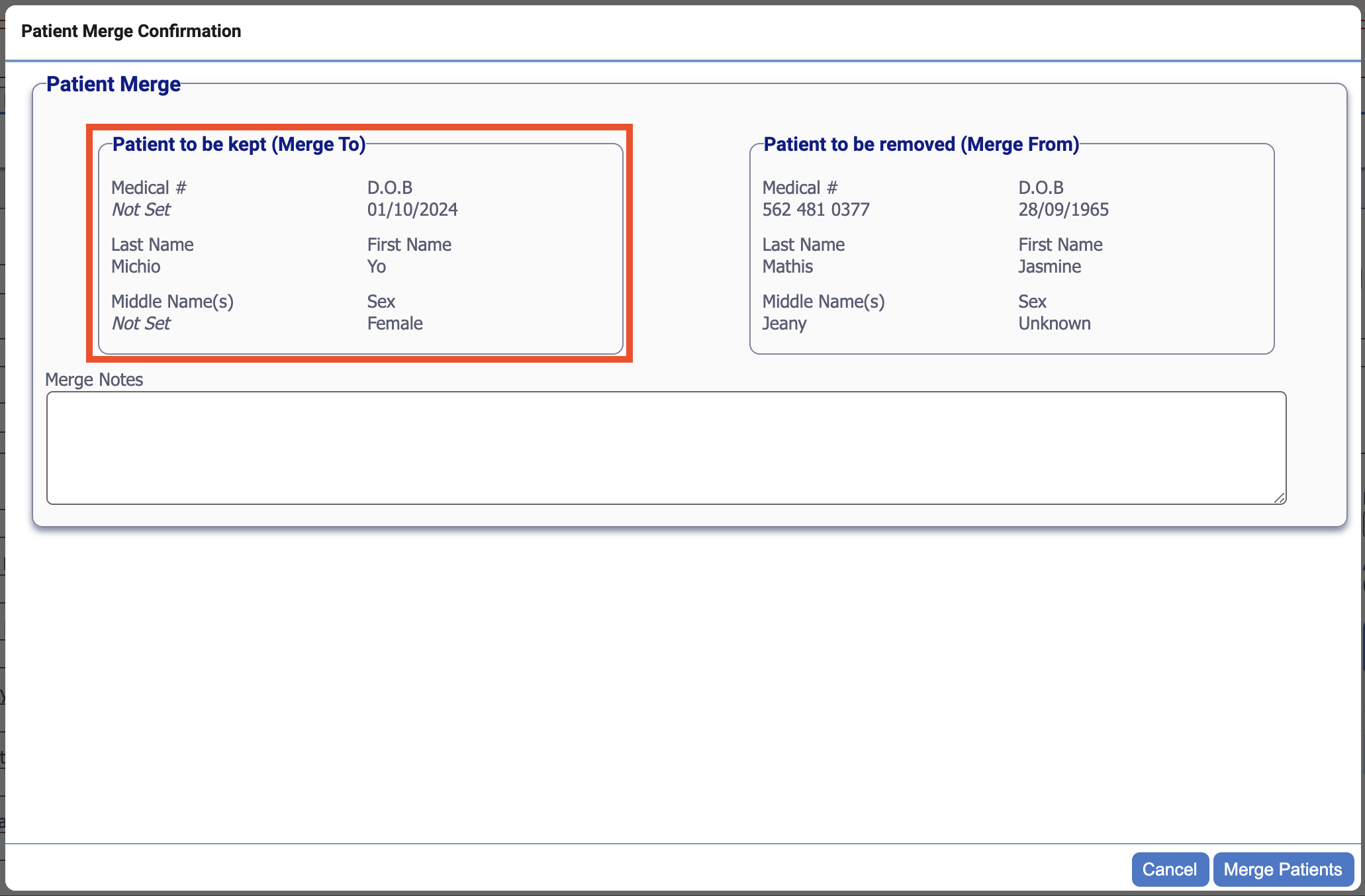Select the 'Patient to be kept' heading
1365x896 pixels.
tap(238, 144)
